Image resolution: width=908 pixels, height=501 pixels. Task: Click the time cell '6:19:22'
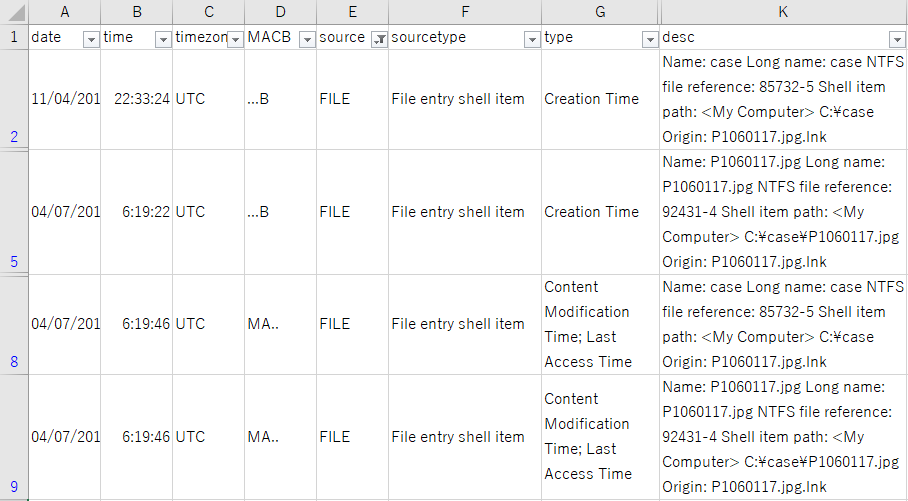[137, 212]
